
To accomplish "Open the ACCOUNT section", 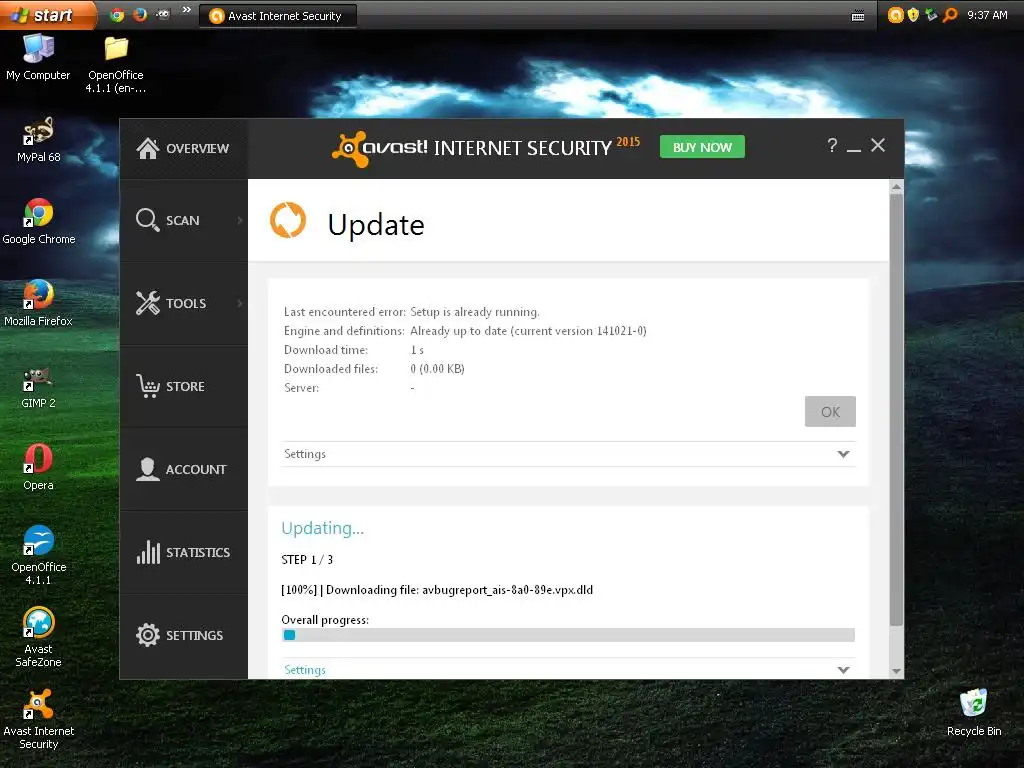I will (x=184, y=469).
